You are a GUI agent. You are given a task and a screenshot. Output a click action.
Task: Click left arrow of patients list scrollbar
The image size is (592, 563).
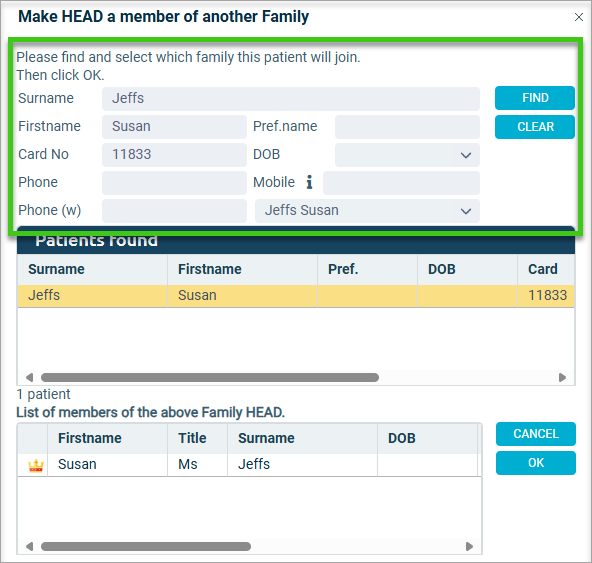pos(29,377)
